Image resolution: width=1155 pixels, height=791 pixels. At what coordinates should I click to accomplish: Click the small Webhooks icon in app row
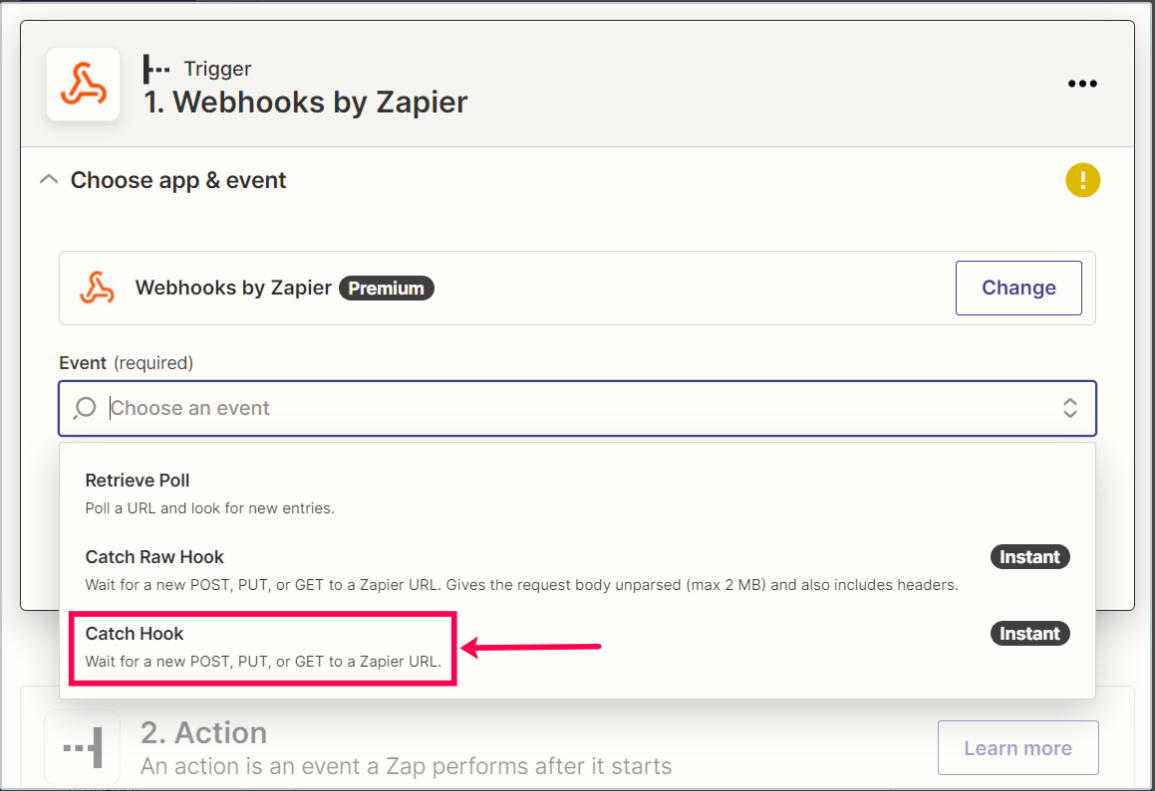(97, 287)
